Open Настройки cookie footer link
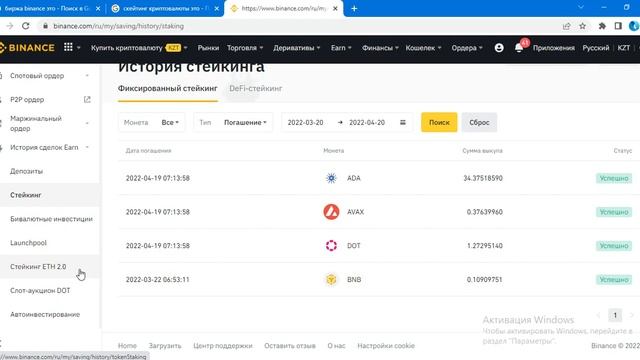 [x=386, y=346]
